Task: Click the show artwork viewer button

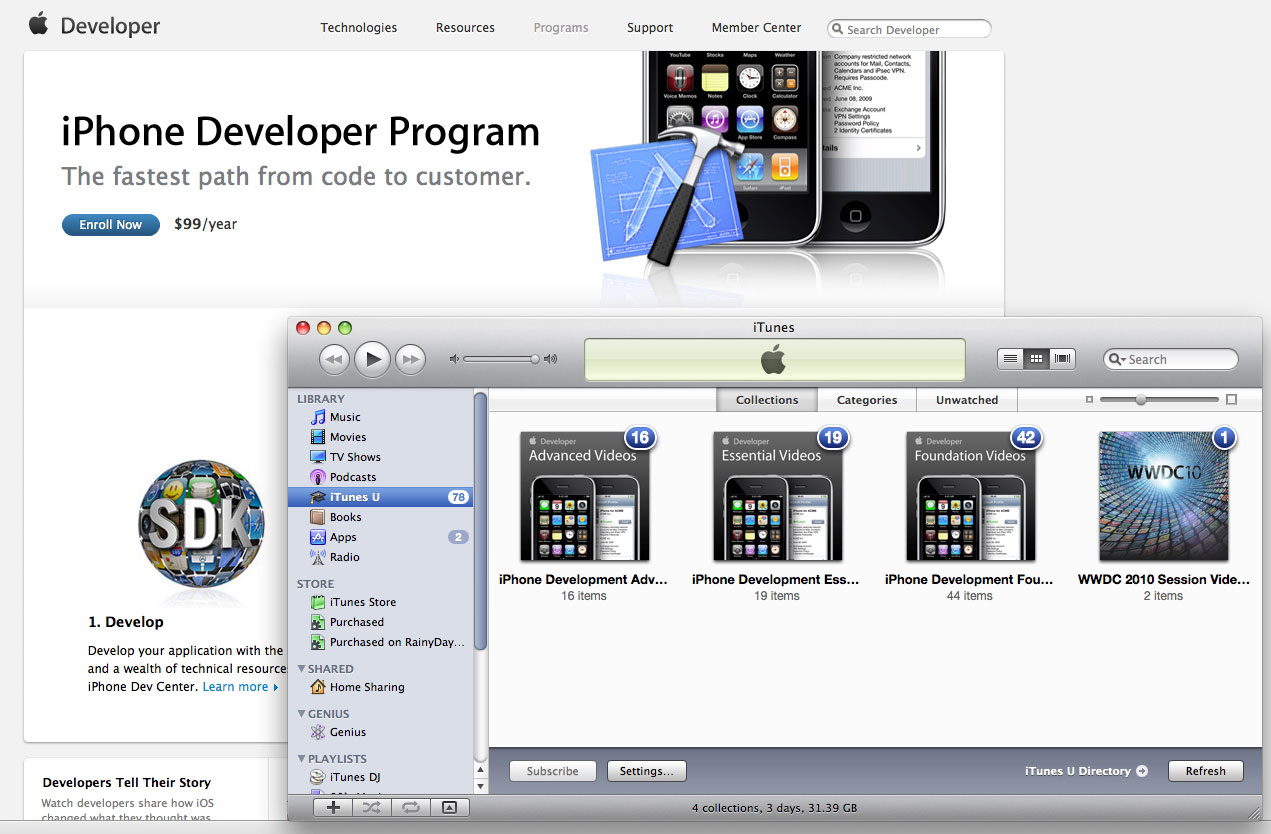Action: 449,808
